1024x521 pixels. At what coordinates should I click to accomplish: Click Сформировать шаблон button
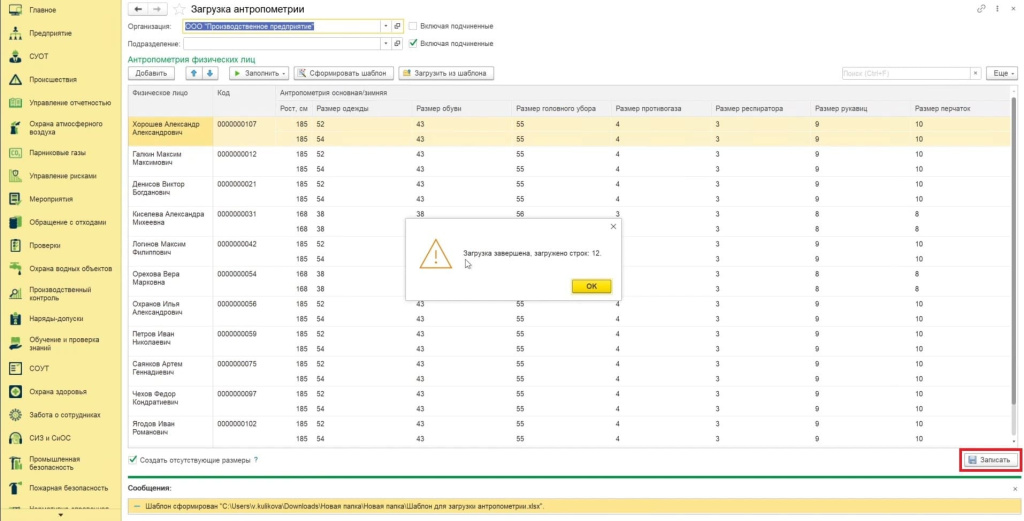coord(344,73)
